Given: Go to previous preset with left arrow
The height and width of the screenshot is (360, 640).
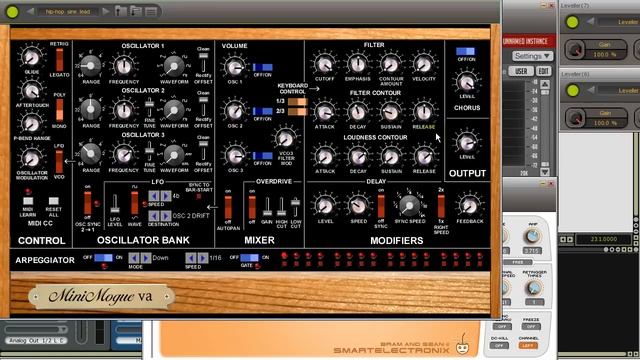Looking at the screenshot, I should (30, 11).
